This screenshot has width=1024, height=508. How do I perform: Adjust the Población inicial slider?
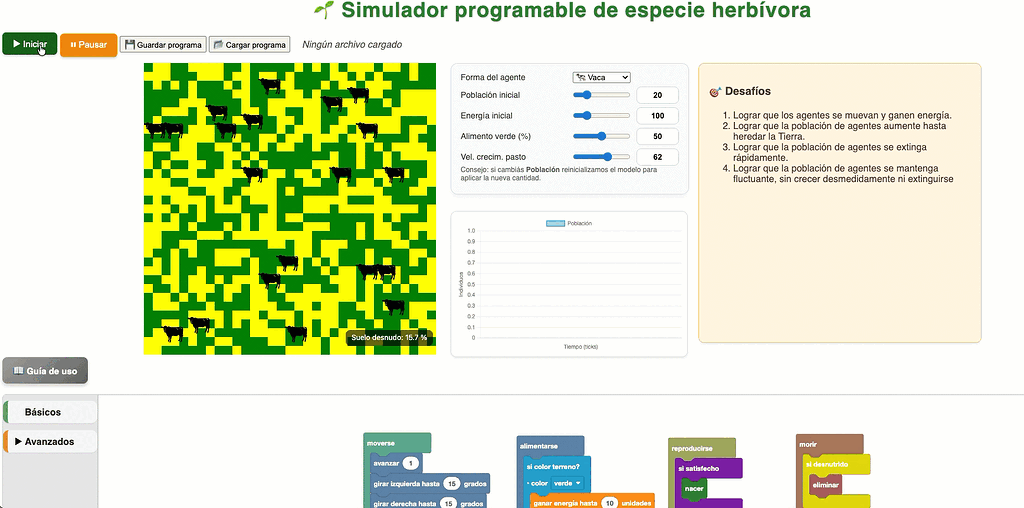(601, 95)
